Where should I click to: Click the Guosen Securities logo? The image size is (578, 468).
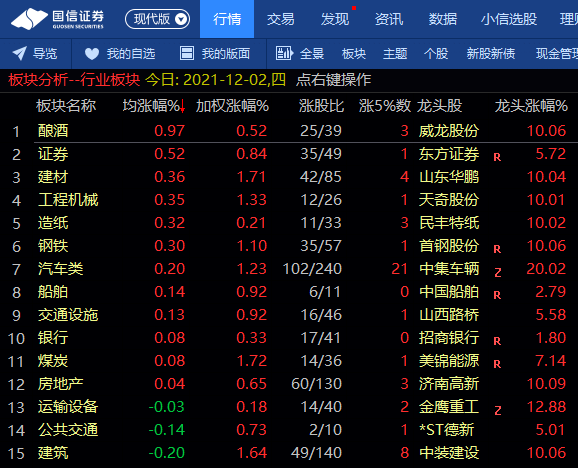tap(58, 19)
